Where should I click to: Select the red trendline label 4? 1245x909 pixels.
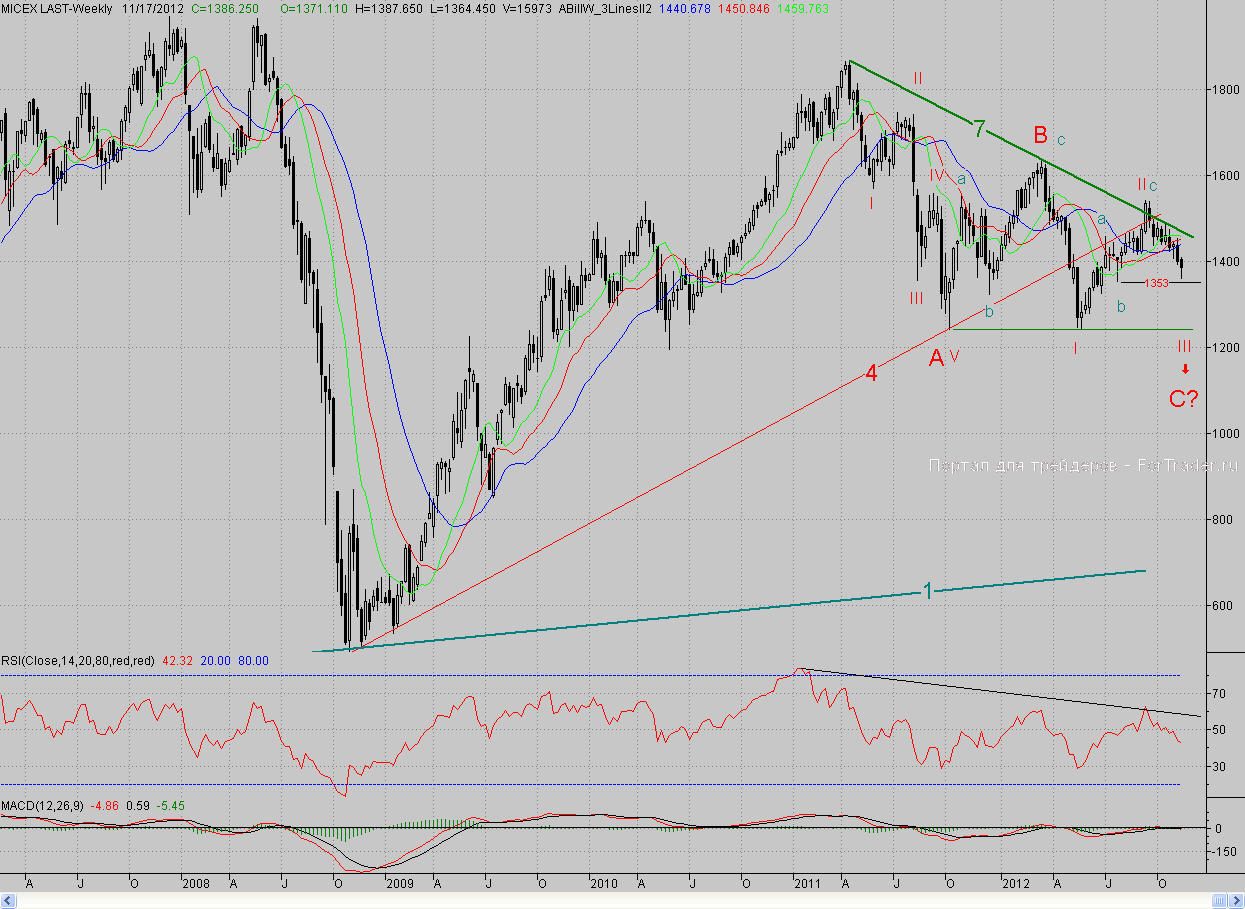tap(871, 374)
